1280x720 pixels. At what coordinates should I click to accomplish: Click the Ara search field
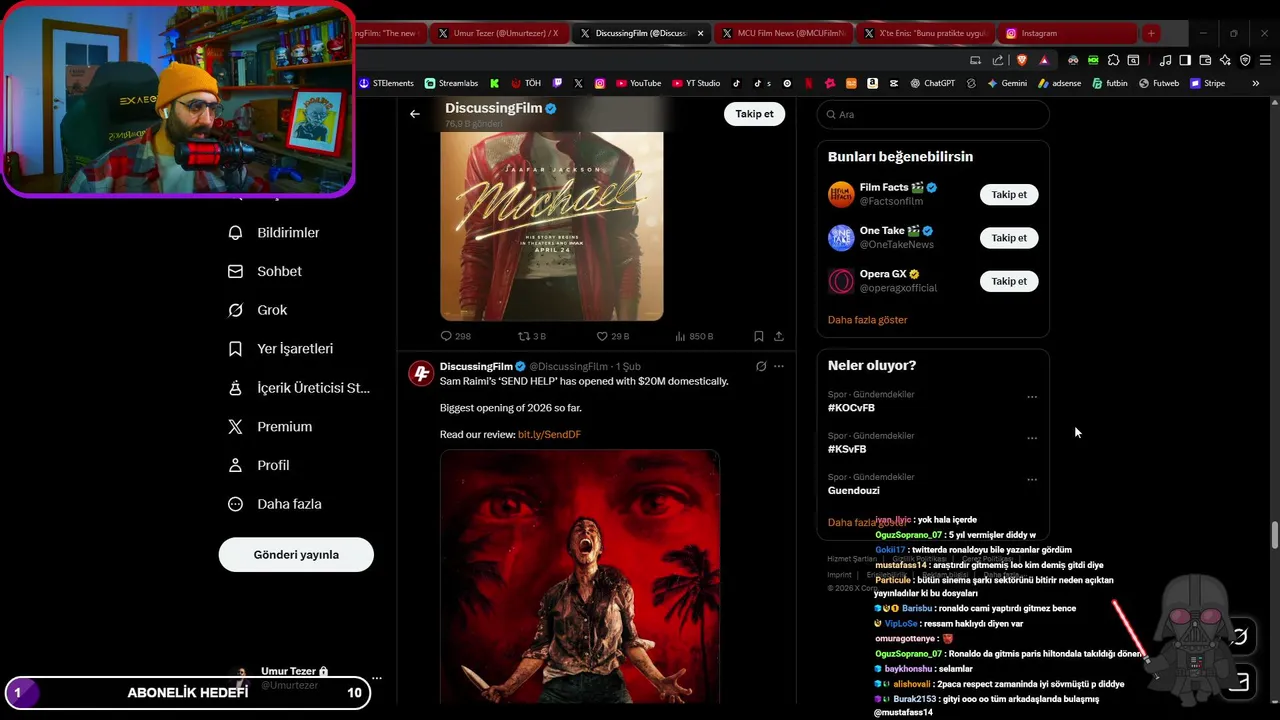coord(932,115)
